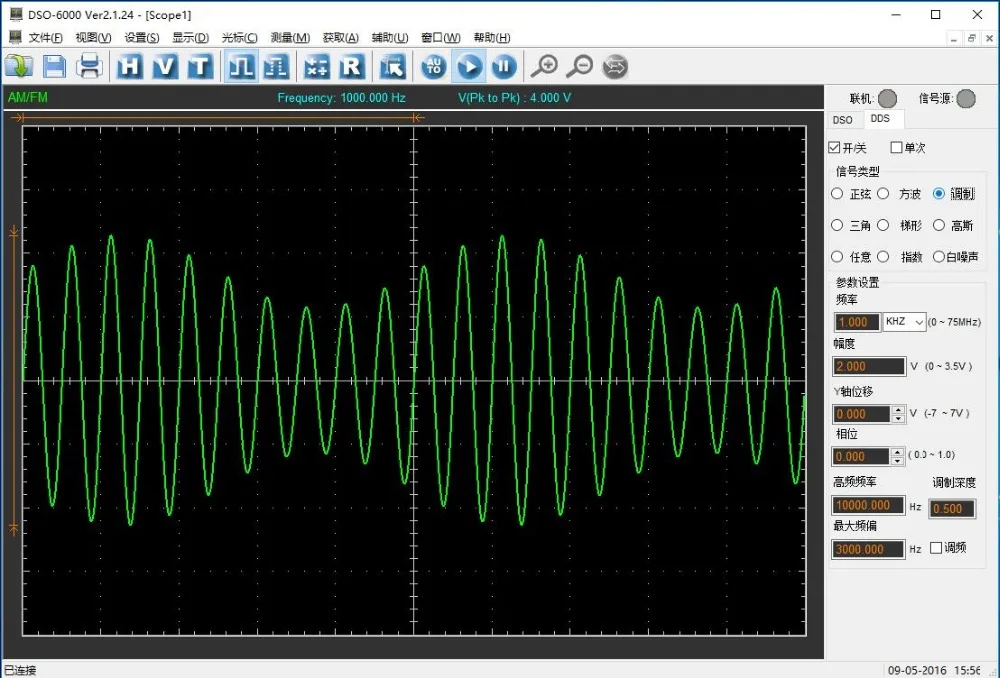The height and width of the screenshot is (678, 1000).
Task: Click the R reference waveform icon
Action: (351, 66)
